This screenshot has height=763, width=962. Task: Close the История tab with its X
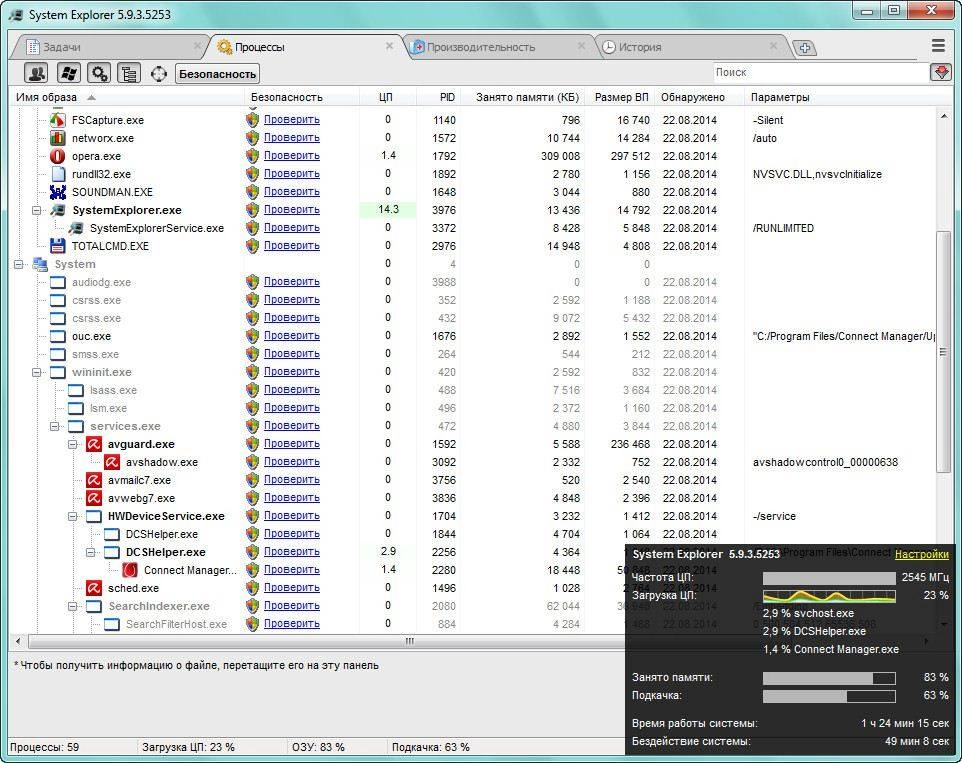click(773, 46)
